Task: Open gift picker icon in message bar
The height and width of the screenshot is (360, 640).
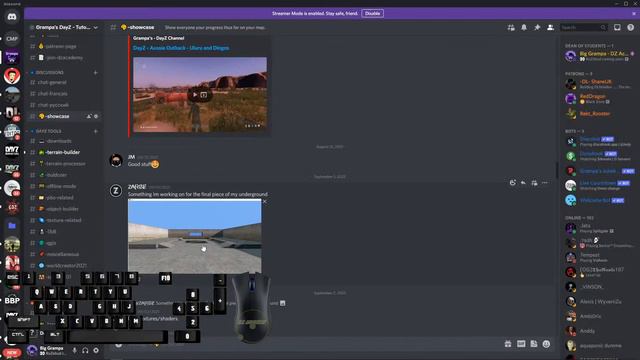Action: 508,344
